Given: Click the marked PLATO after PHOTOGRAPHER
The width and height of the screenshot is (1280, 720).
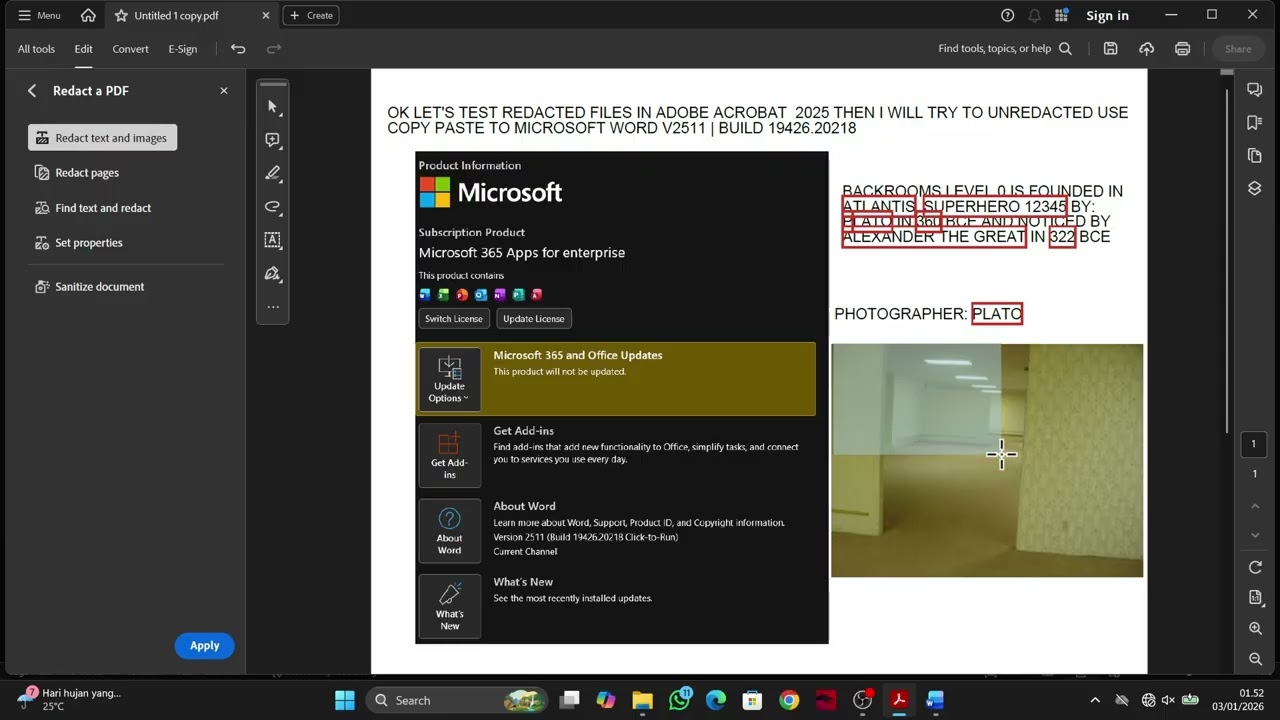Looking at the screenshot, I should coord(997,314).
